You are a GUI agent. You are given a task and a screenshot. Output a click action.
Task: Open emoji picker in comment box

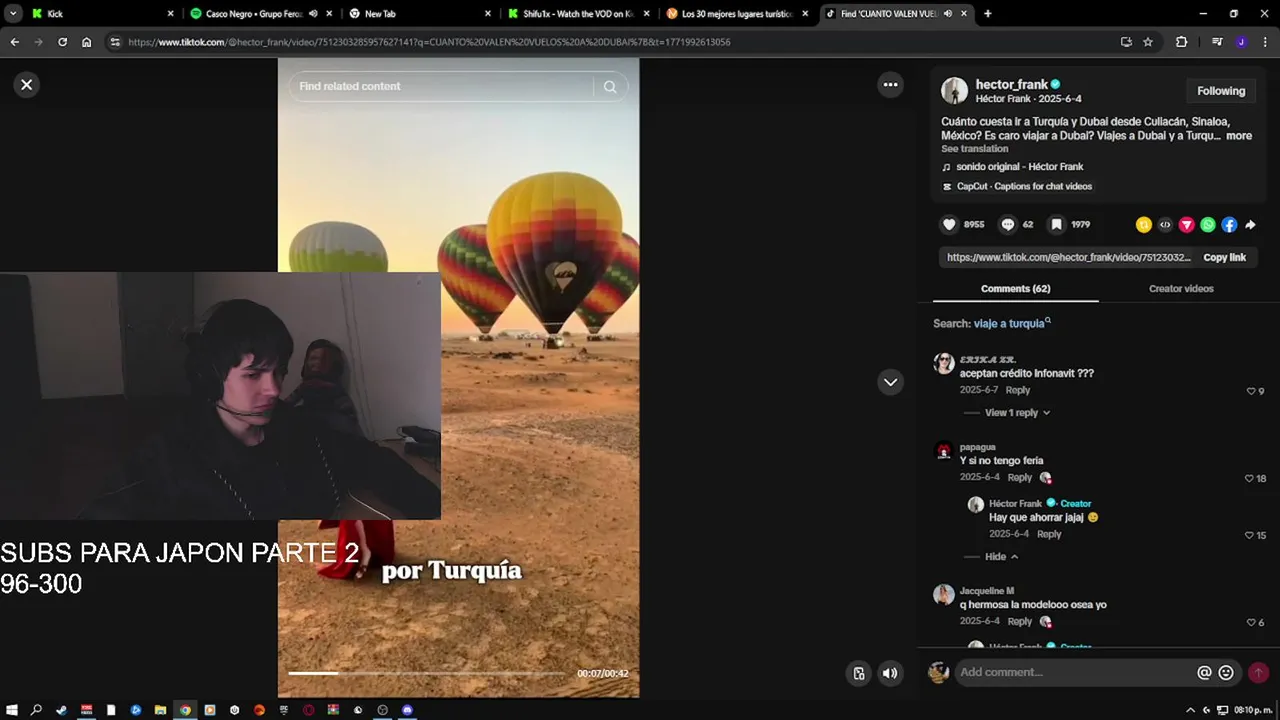click(1226, 673)
